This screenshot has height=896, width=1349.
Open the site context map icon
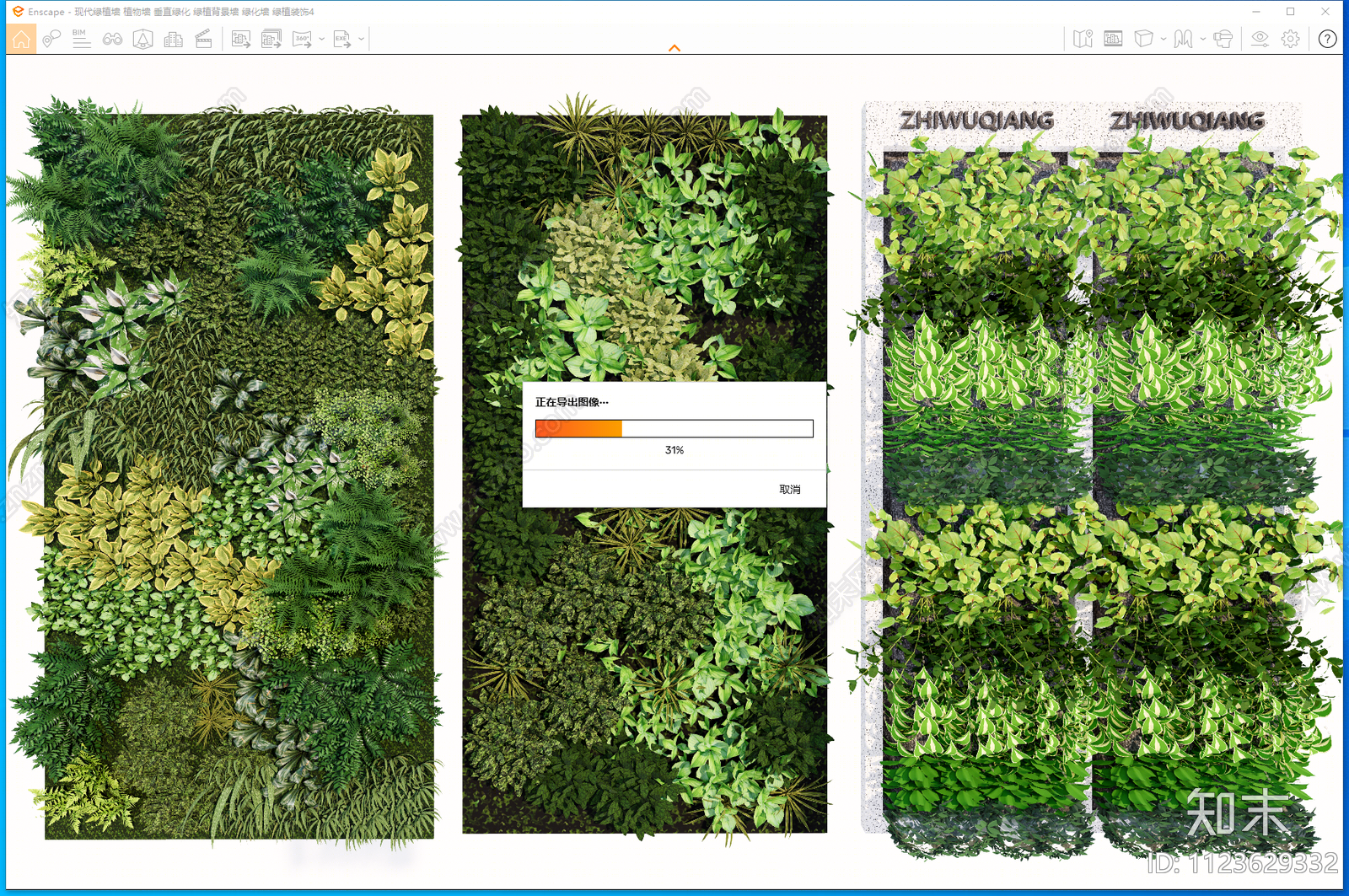pyautogui.click(x=1083, y=39)
